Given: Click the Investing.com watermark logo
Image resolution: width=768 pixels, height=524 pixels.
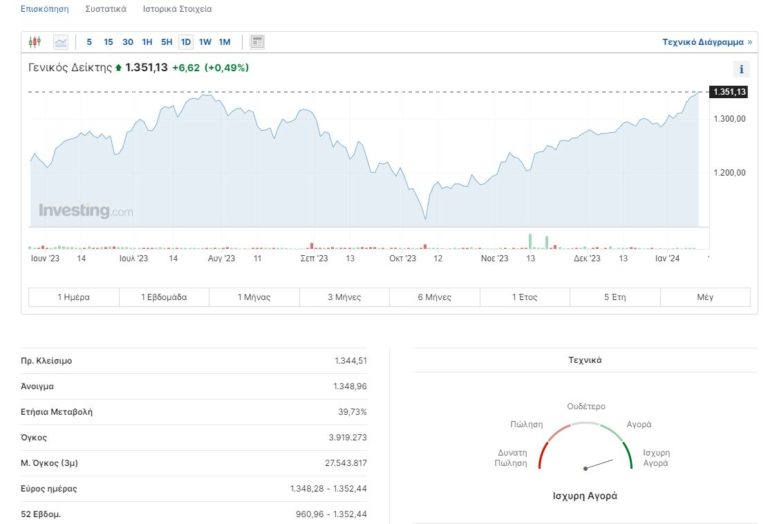Looking at the screenshot, I should click(x=85, y=211).
